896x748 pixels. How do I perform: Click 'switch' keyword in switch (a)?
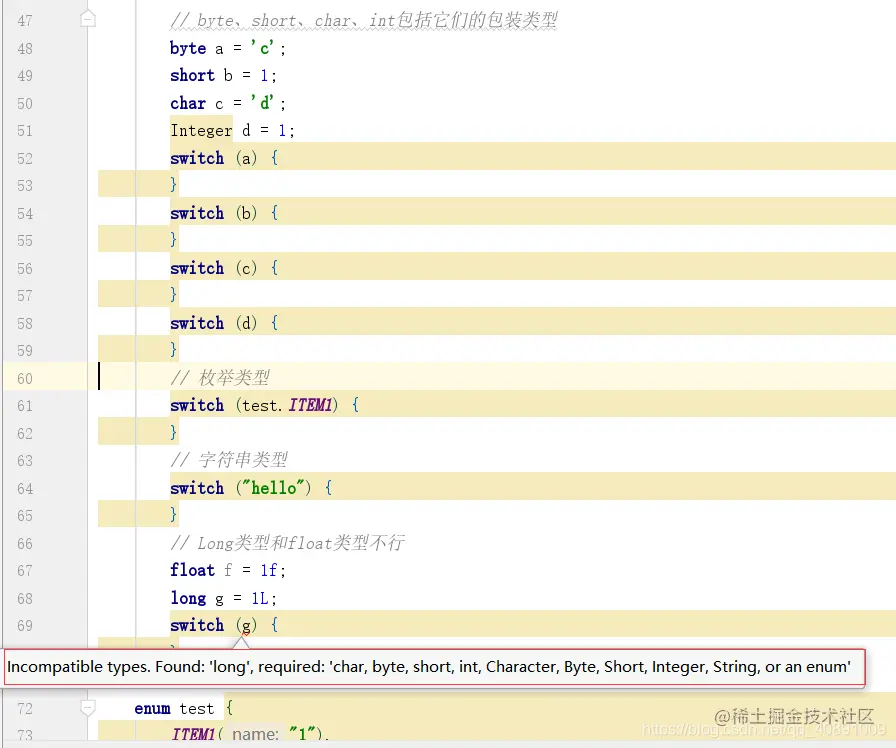[x=197, y=158]
